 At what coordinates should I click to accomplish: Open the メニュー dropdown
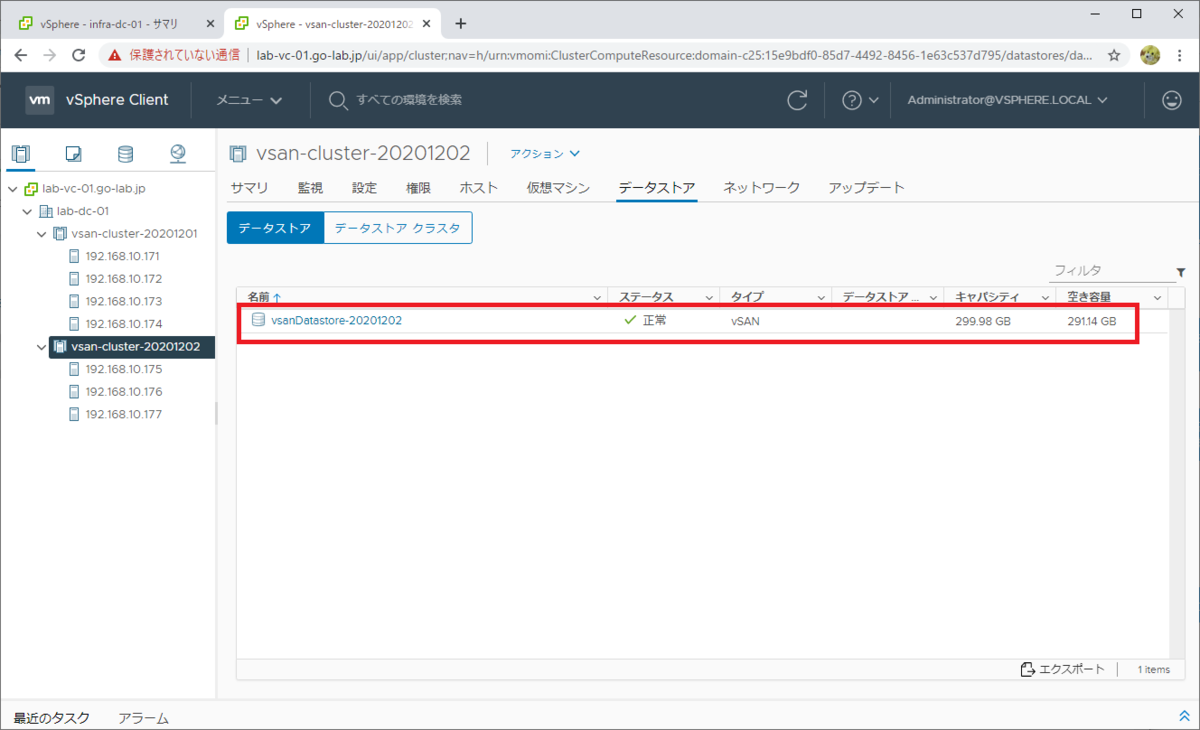[x=249, y=100]
